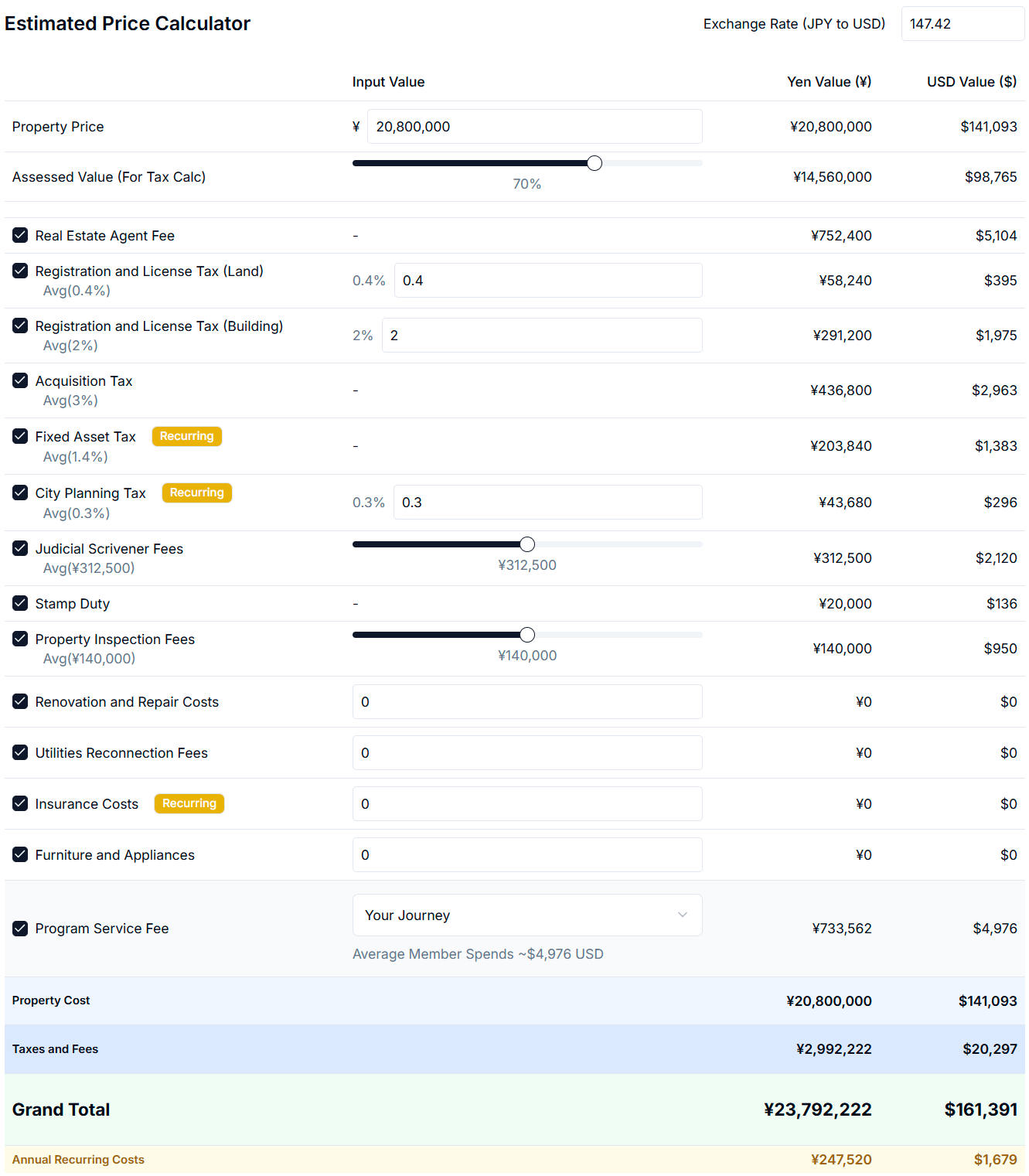The height and width of the screenshot is (1176, 1029).
Task: Disable the Fixed Asset Tax checkbox
Action: click(x=20, y=436)
